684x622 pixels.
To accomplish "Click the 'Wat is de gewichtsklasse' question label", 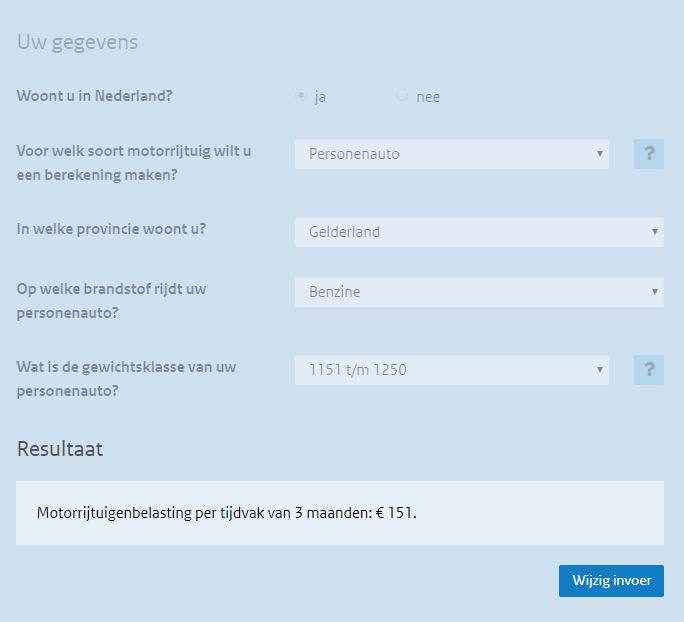I will tap(126, 378).
